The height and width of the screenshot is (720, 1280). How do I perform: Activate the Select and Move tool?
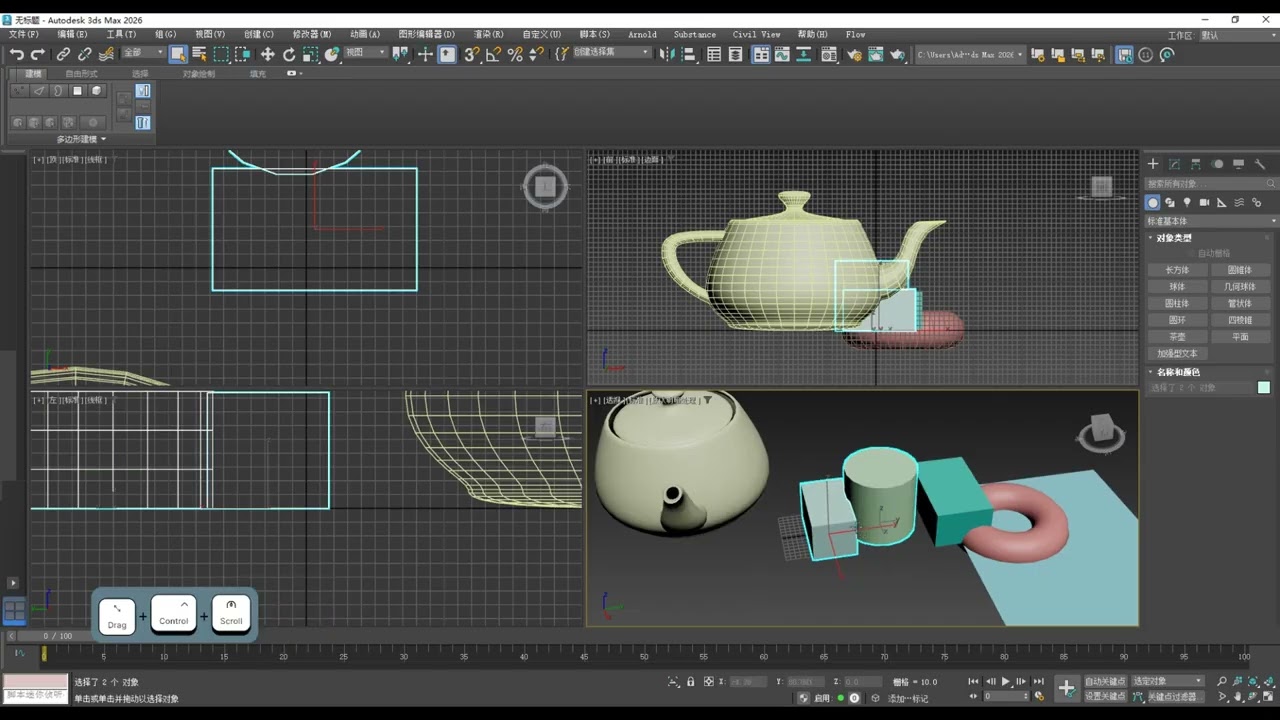[267, 54]
